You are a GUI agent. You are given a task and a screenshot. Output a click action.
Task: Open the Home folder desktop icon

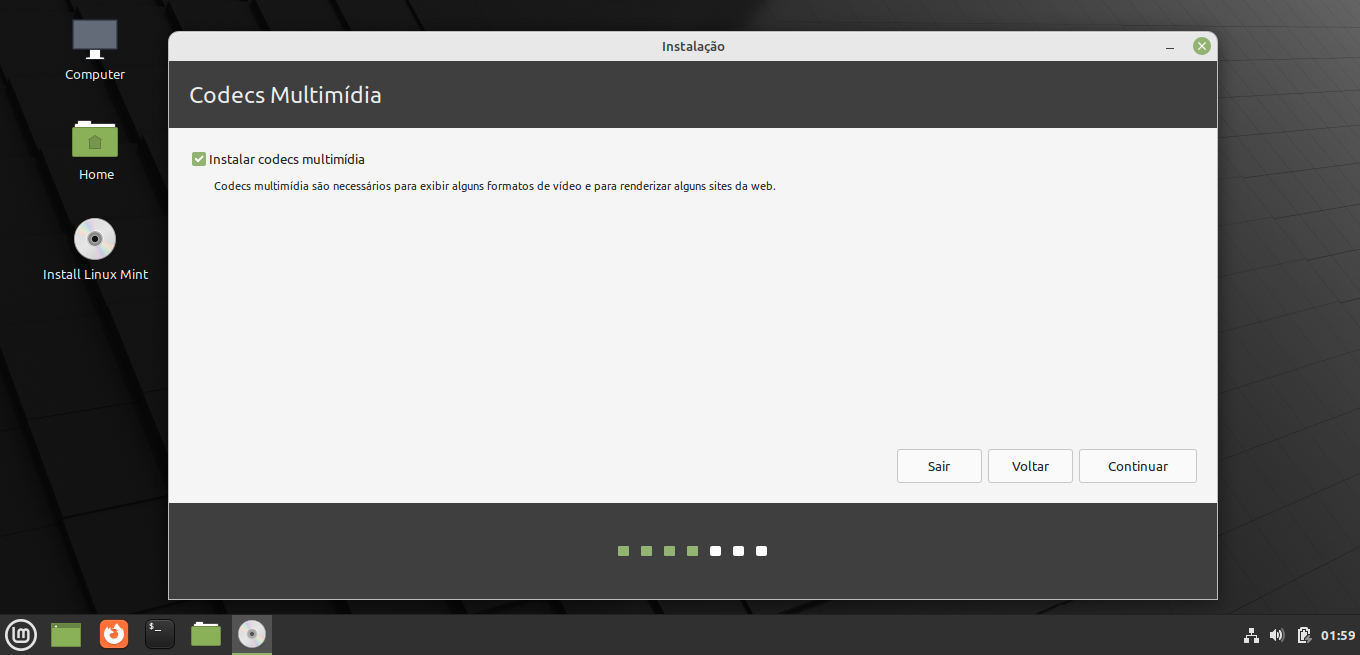(95, 150)
